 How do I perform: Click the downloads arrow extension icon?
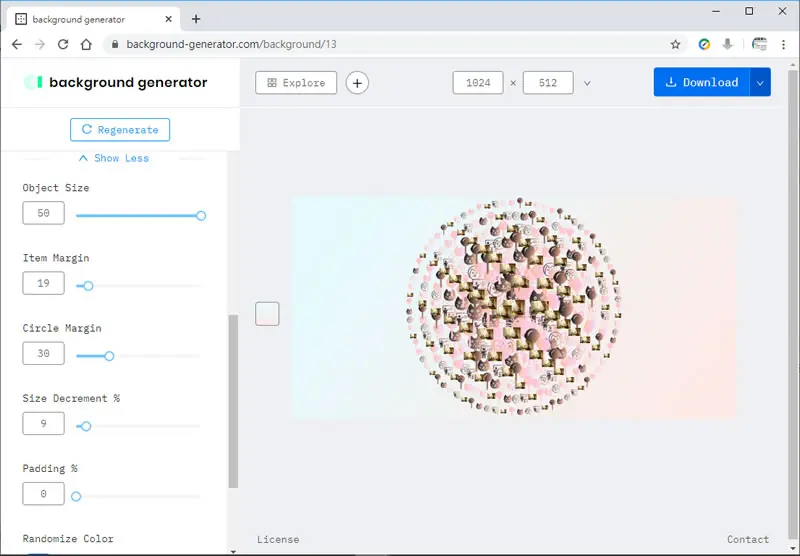pos(728,44)
